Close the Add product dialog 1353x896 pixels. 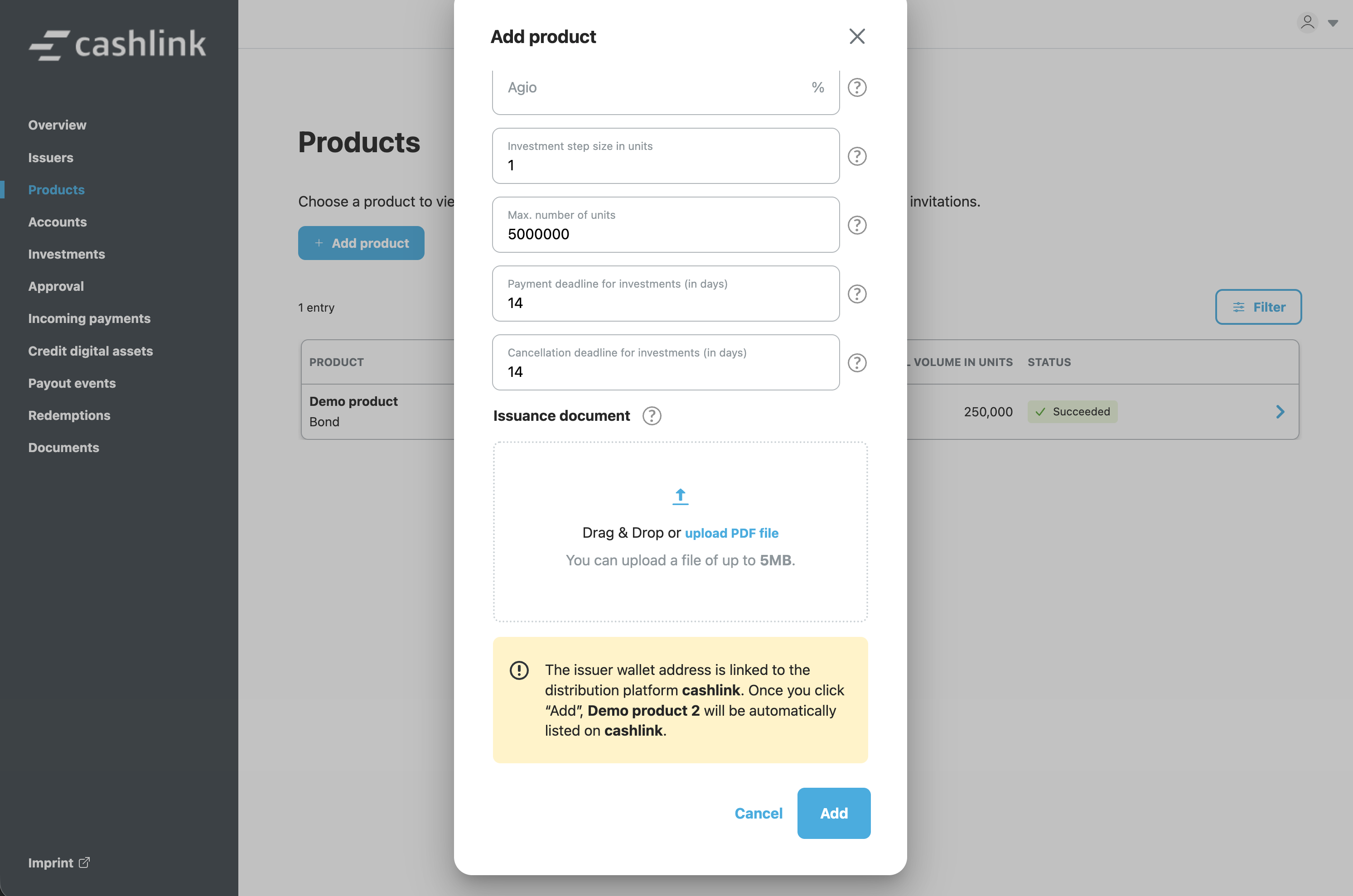(856, 37)
